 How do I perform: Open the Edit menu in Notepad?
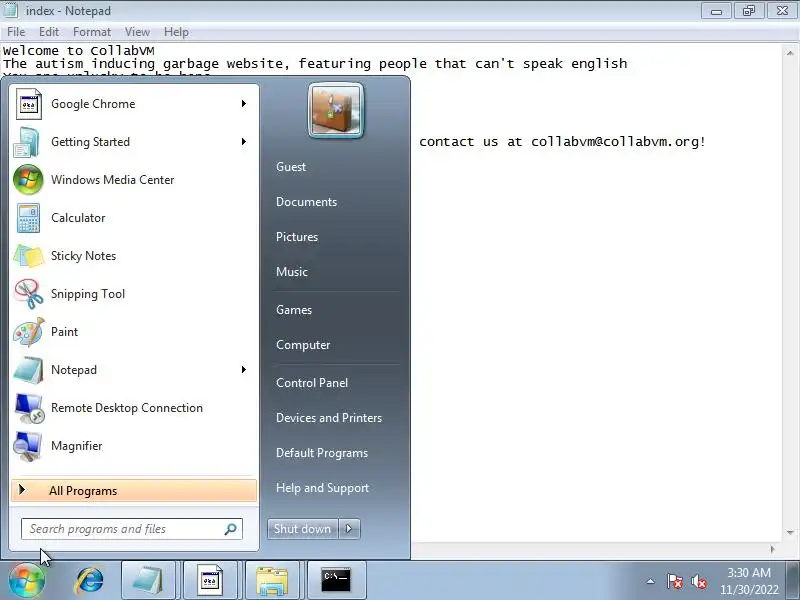tap(49, 32)
